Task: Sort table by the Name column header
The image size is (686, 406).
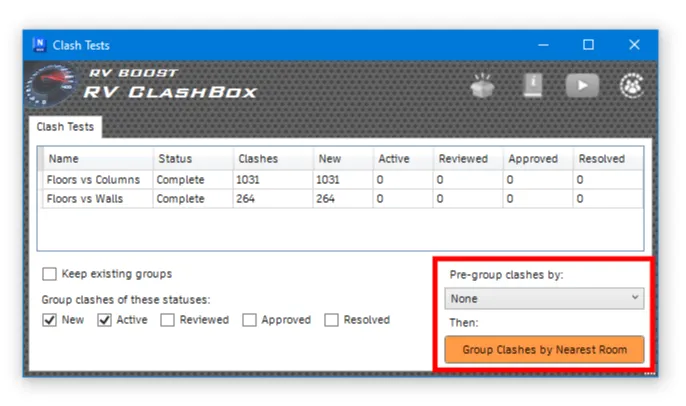Action: [x=95, y=159]
